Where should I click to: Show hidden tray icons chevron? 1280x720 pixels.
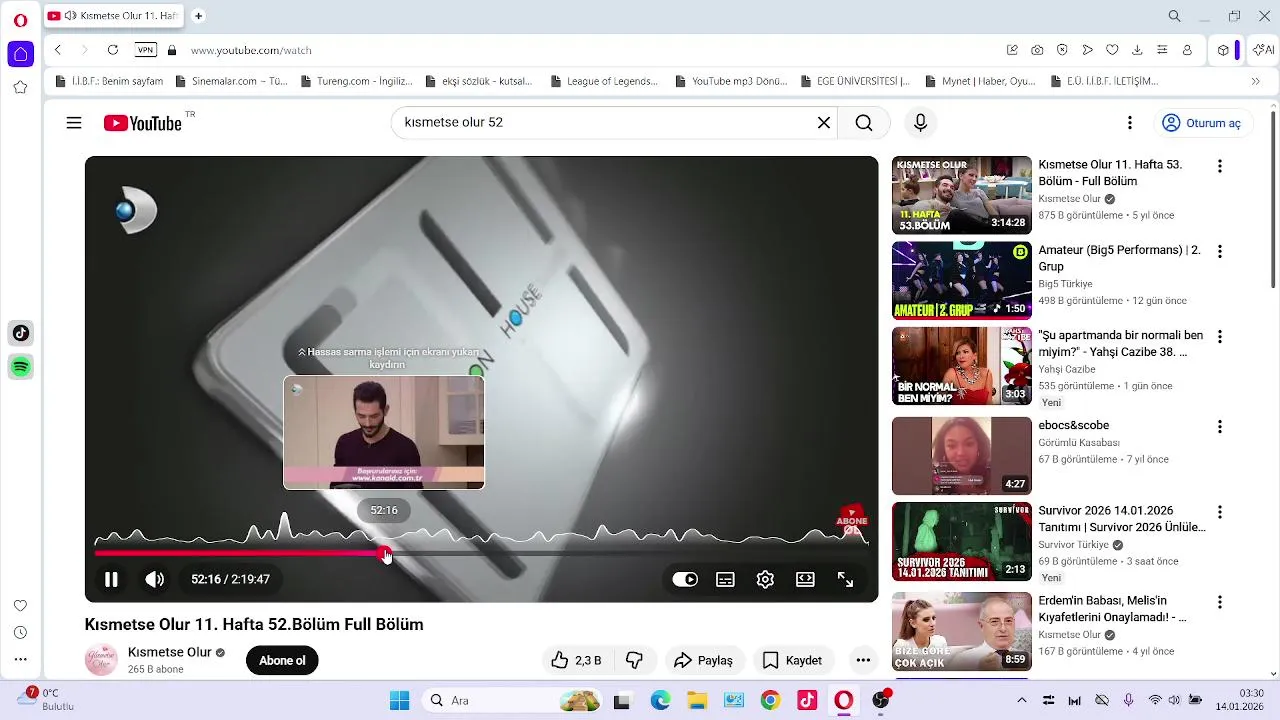click(x=1021, y=700)
